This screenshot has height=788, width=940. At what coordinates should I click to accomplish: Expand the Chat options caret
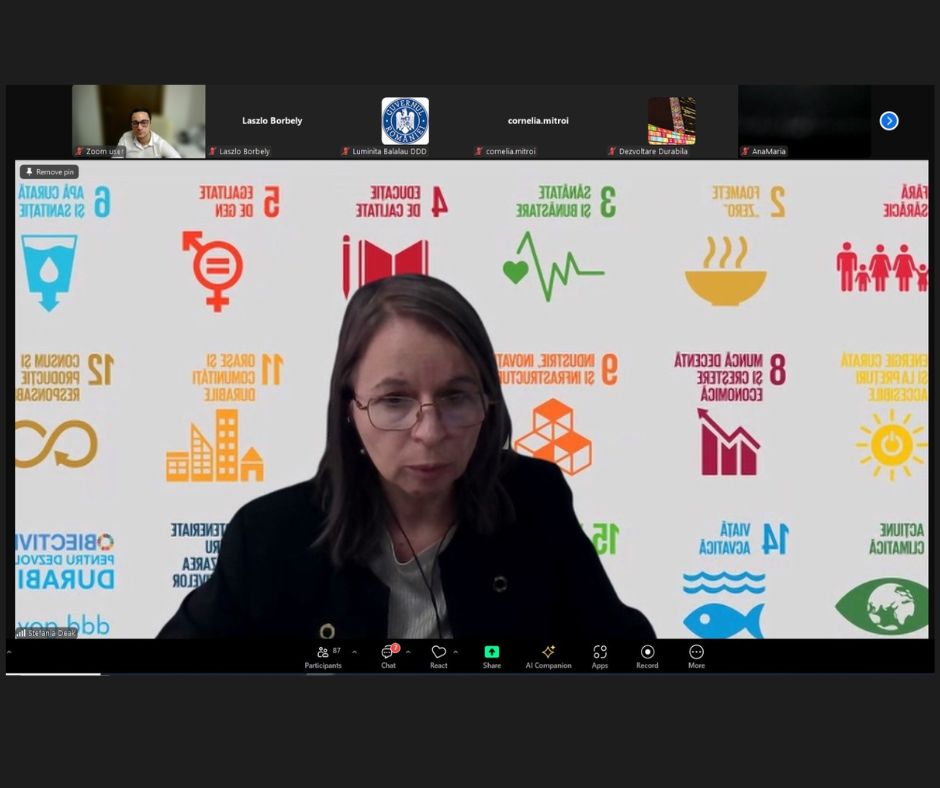click(x=408, y=652)
